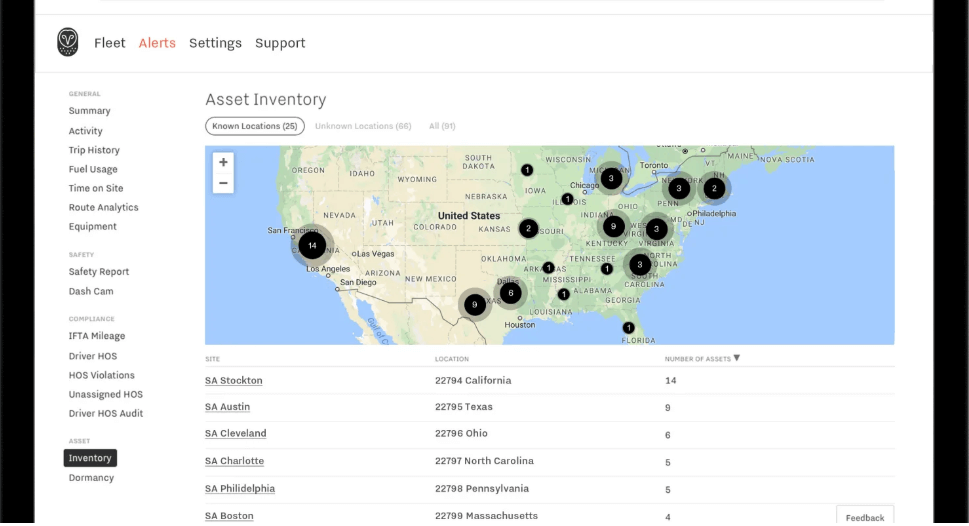969x526 pixels.
Task: Zoom out on the map
Action: pyautogui.click(x=223, y=183)
